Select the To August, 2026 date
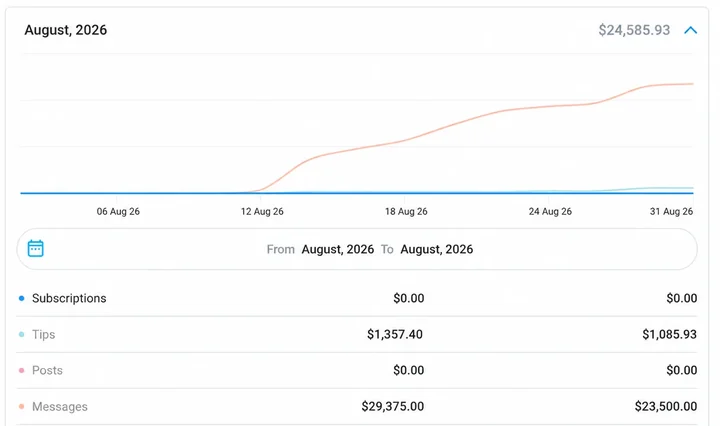The width and height of the screenshot is (720, 426). point(436,249)
